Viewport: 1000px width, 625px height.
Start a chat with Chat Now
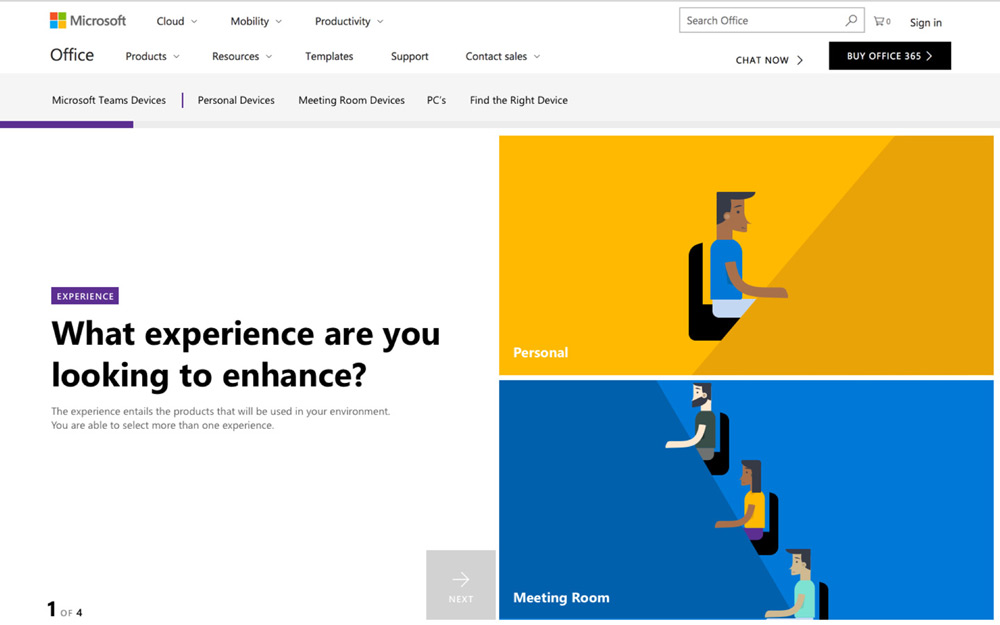(769, 60)
